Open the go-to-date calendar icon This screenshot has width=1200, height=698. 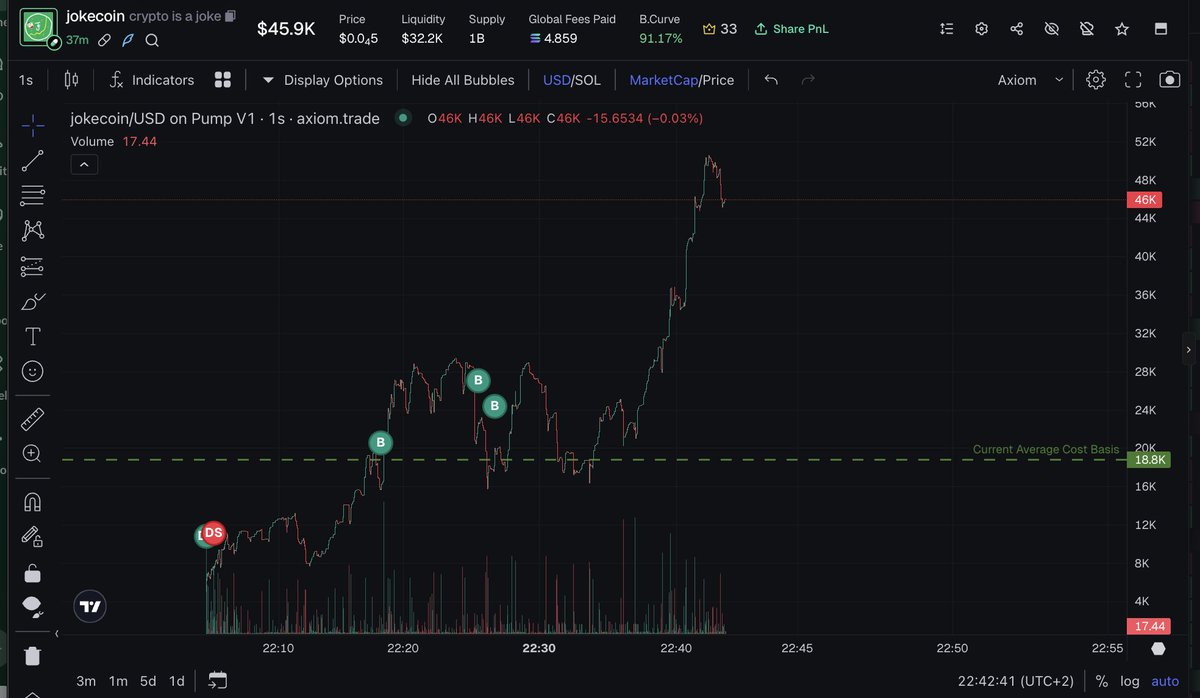click(x=217, y=681)
